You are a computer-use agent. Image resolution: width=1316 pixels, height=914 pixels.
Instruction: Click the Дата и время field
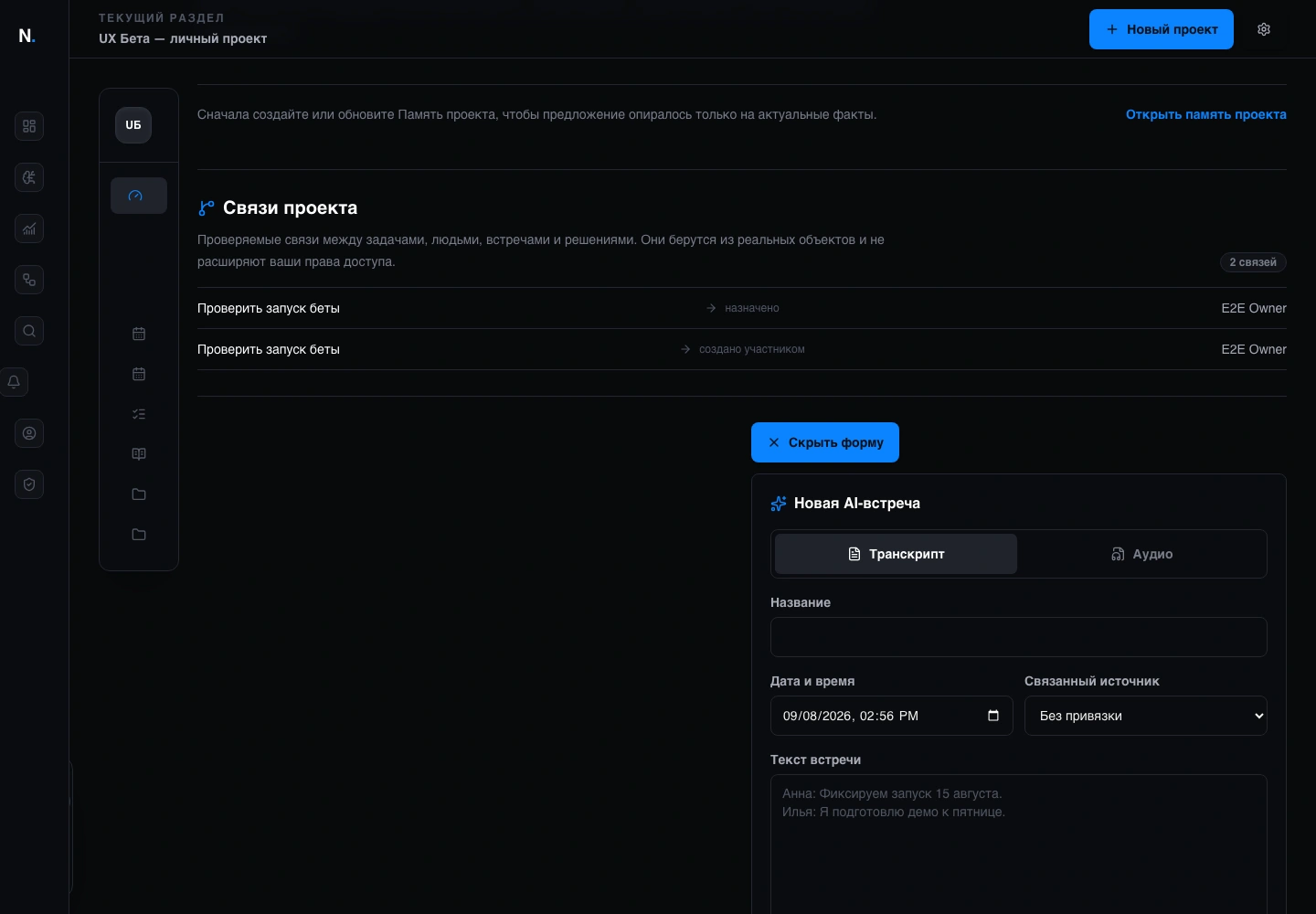coord(892,716)
